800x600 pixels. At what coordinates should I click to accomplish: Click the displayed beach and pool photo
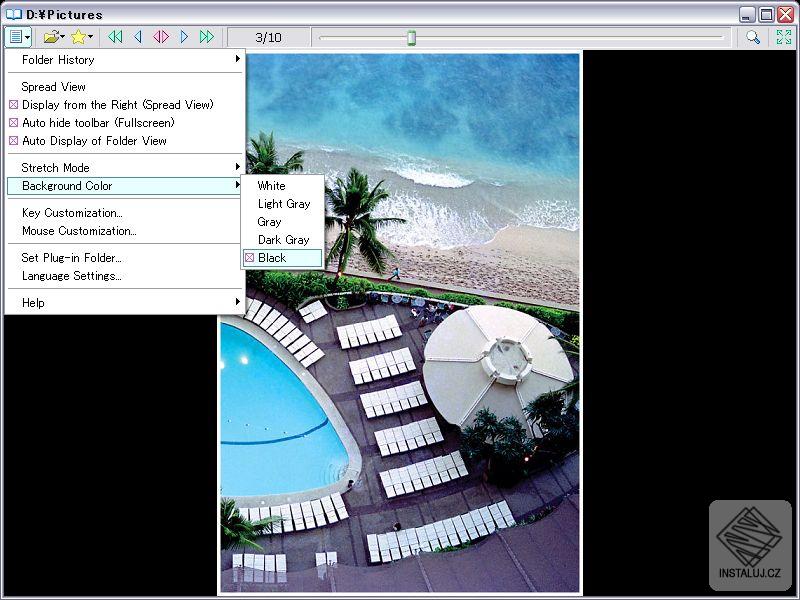tap(401, 322)
